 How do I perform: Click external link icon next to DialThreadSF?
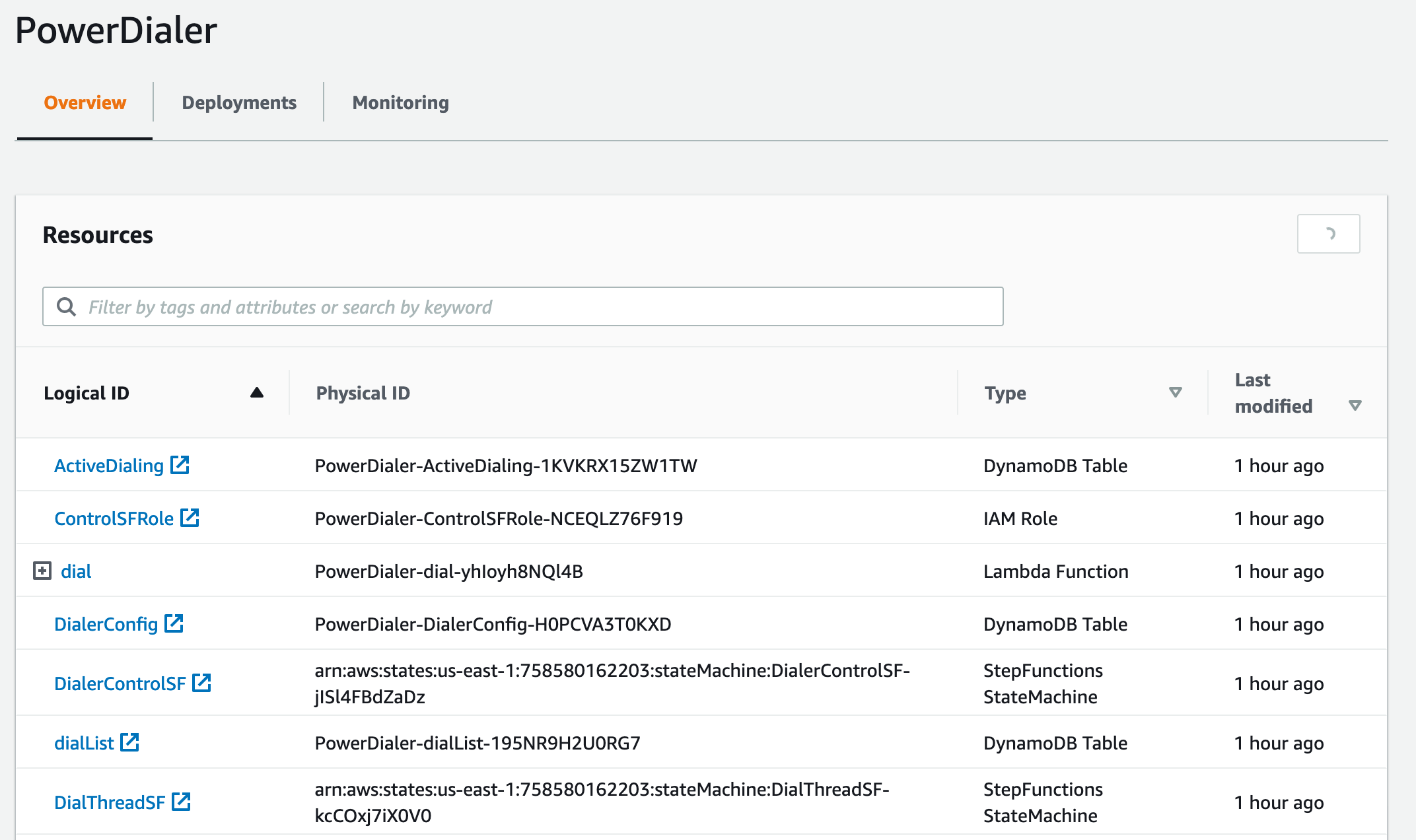pyautogui.click(x=181, y=802)
